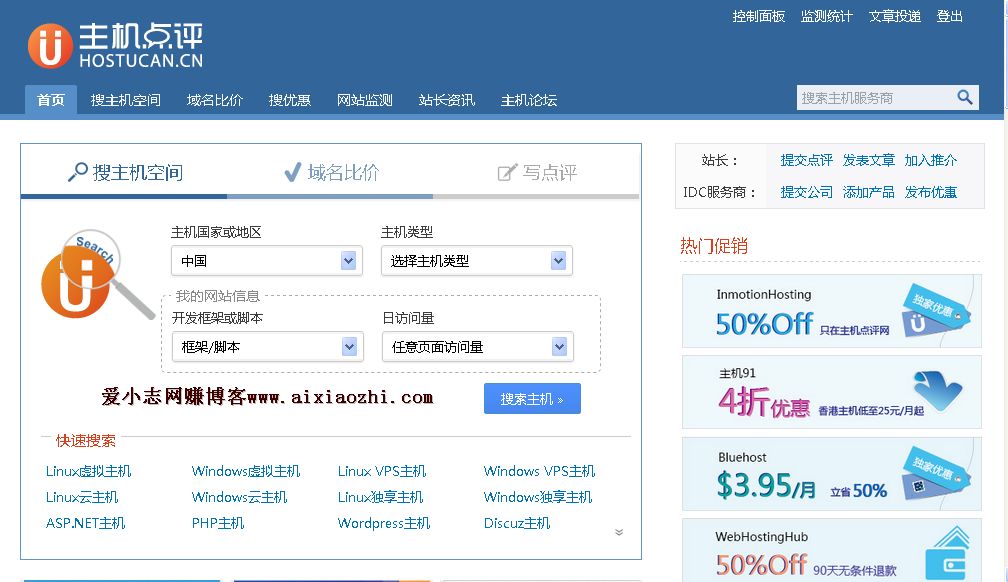
Task: Click the 提交点评 link
Action: tap(806, 160)
